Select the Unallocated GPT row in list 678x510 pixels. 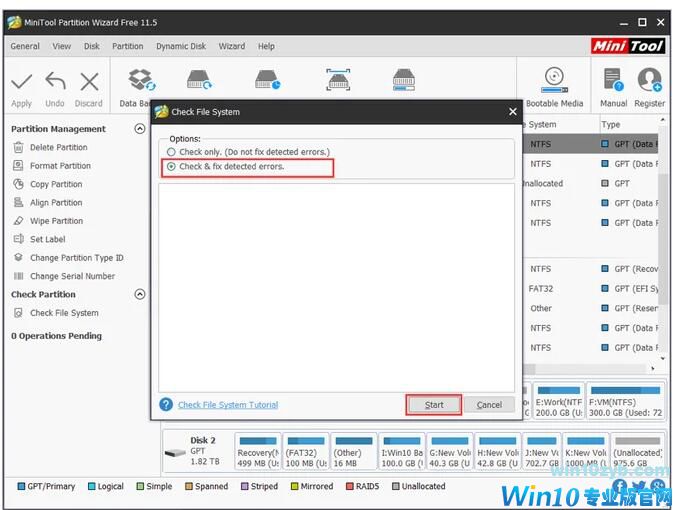pyautogui.click(x=593, y=183)
